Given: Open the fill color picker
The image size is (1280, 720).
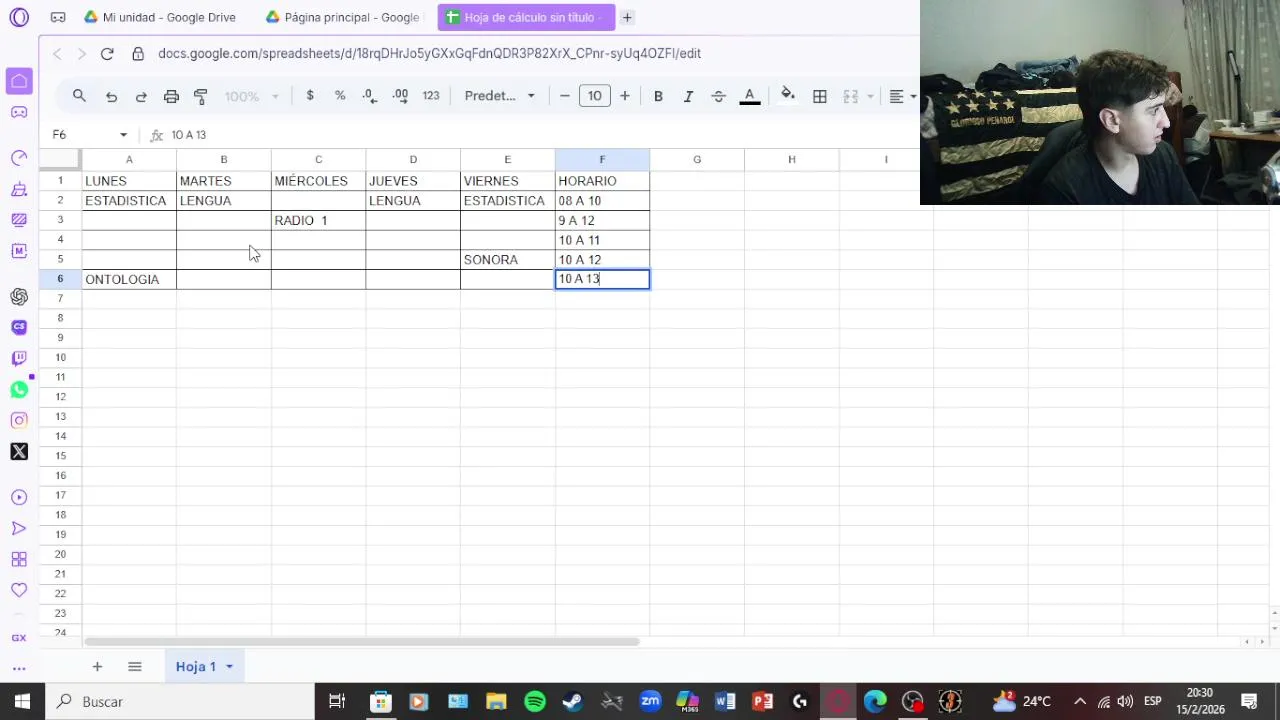Looking at the screenshot, I should (788, 96).
